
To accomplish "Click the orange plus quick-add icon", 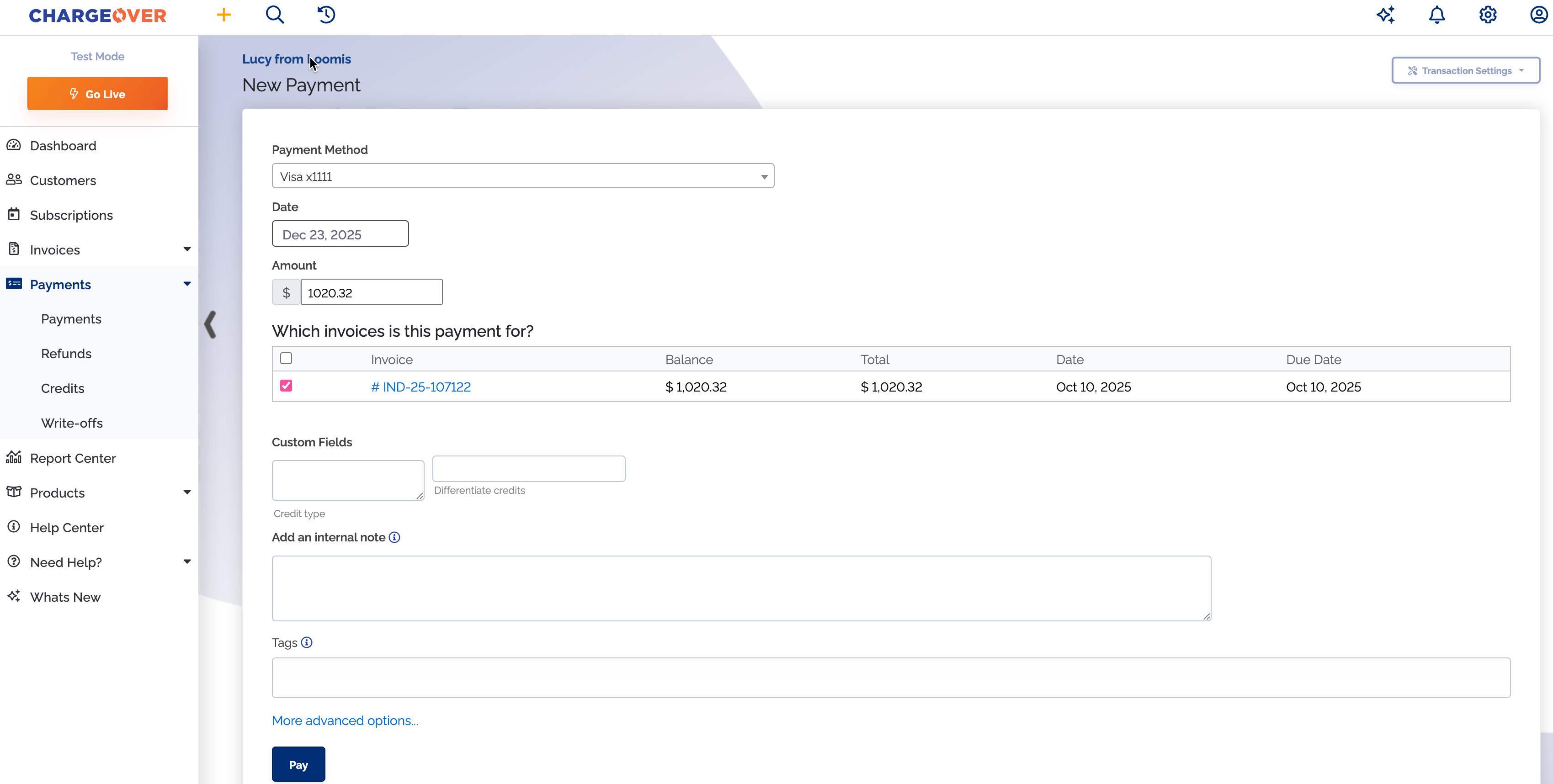I will [x=223, y=15].
